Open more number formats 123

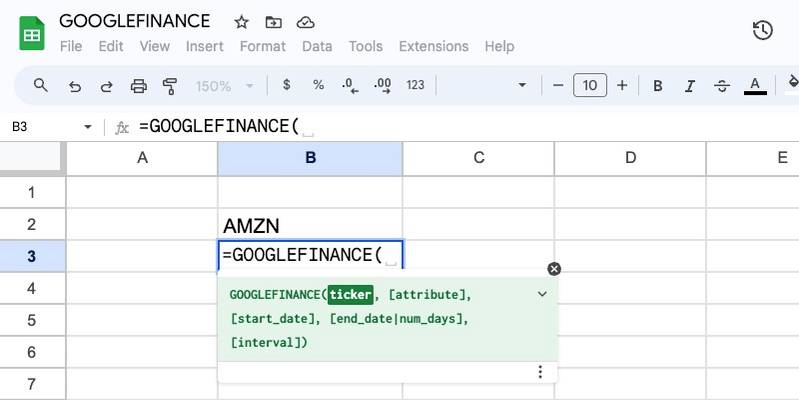[x=415, y=85]
